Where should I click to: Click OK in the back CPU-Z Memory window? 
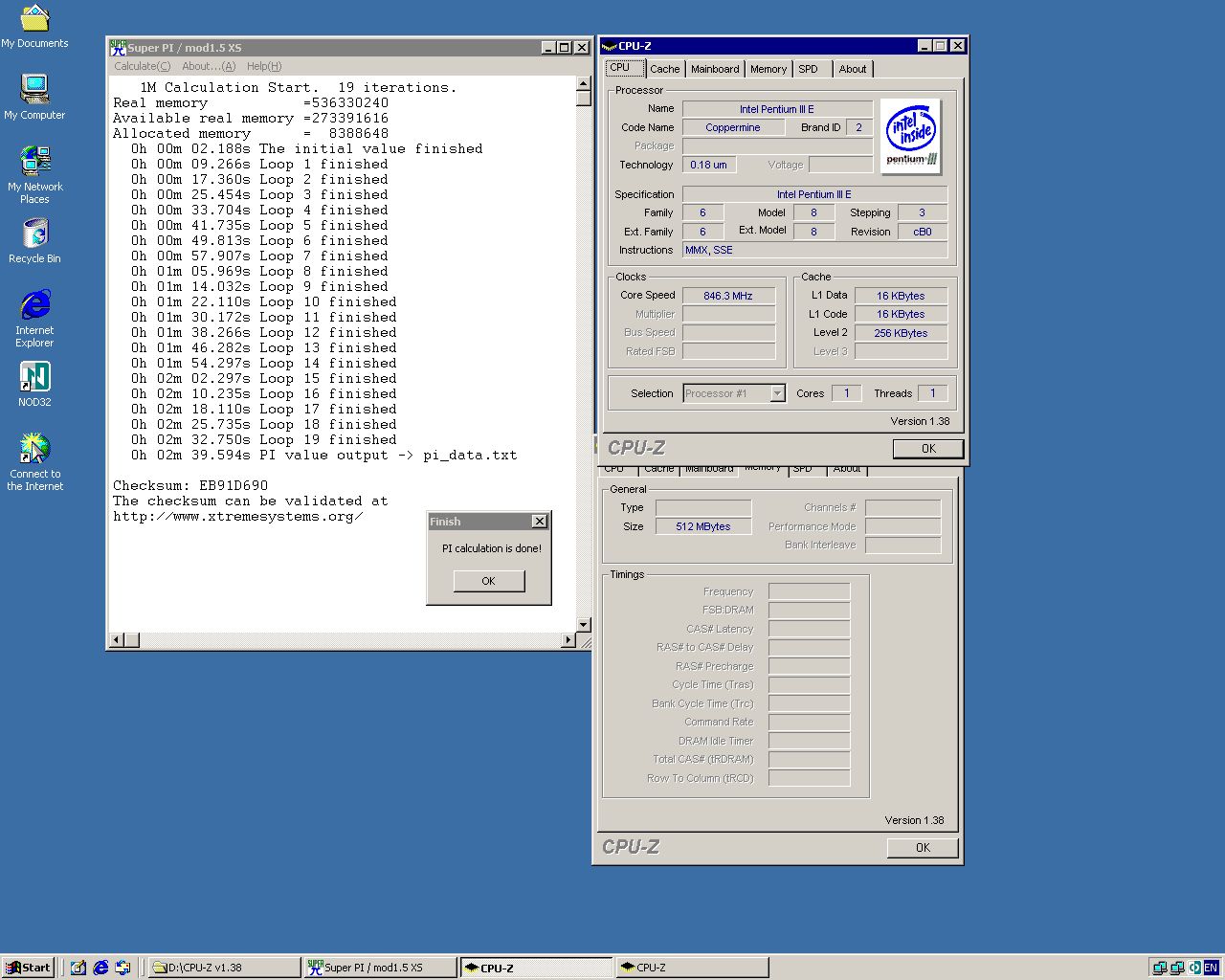tap(923, 847)
